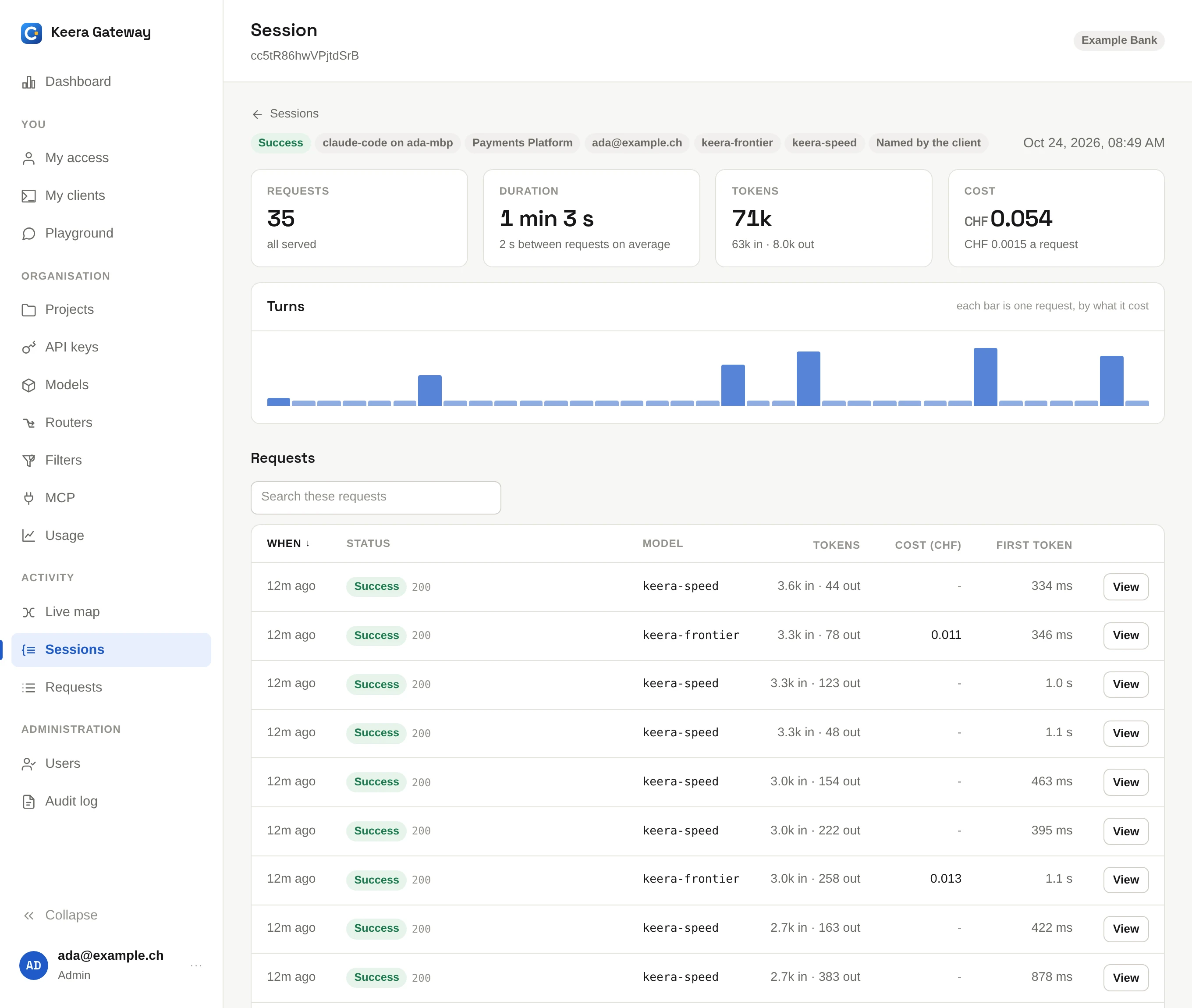Click the My clients terminal icon

pyautogui.click(x=28, y=196)
